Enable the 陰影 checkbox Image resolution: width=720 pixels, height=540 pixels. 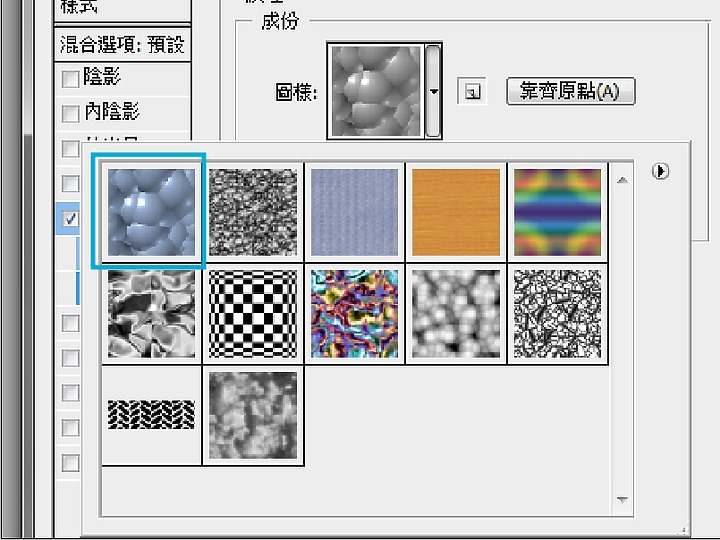[70, 79]
